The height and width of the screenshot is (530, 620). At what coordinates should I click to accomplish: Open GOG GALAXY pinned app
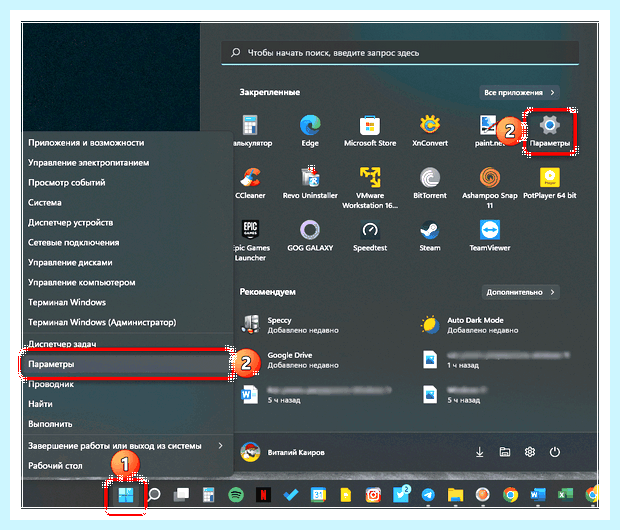[x=310, y=236]
